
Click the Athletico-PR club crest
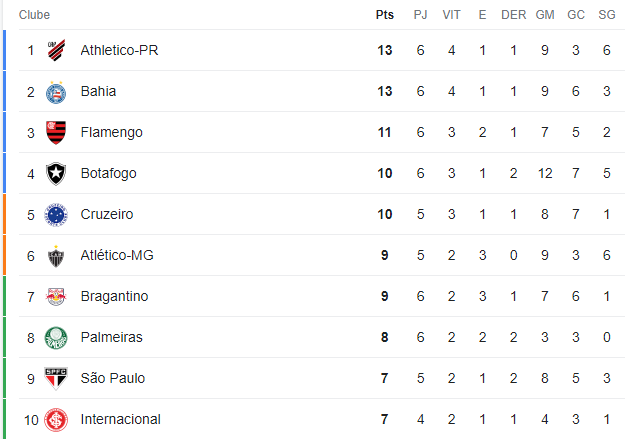click(x=56, y=50)
